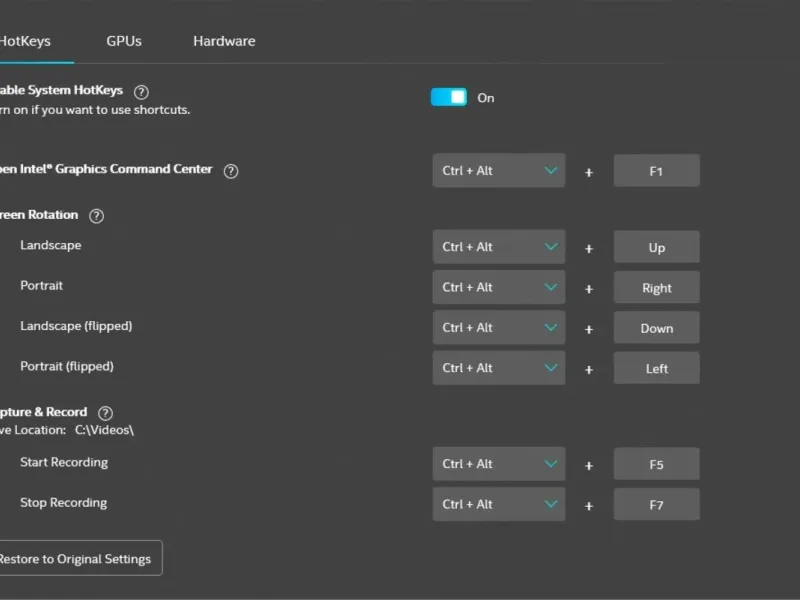Switch to the GPUs tab

tap(124, 41)
